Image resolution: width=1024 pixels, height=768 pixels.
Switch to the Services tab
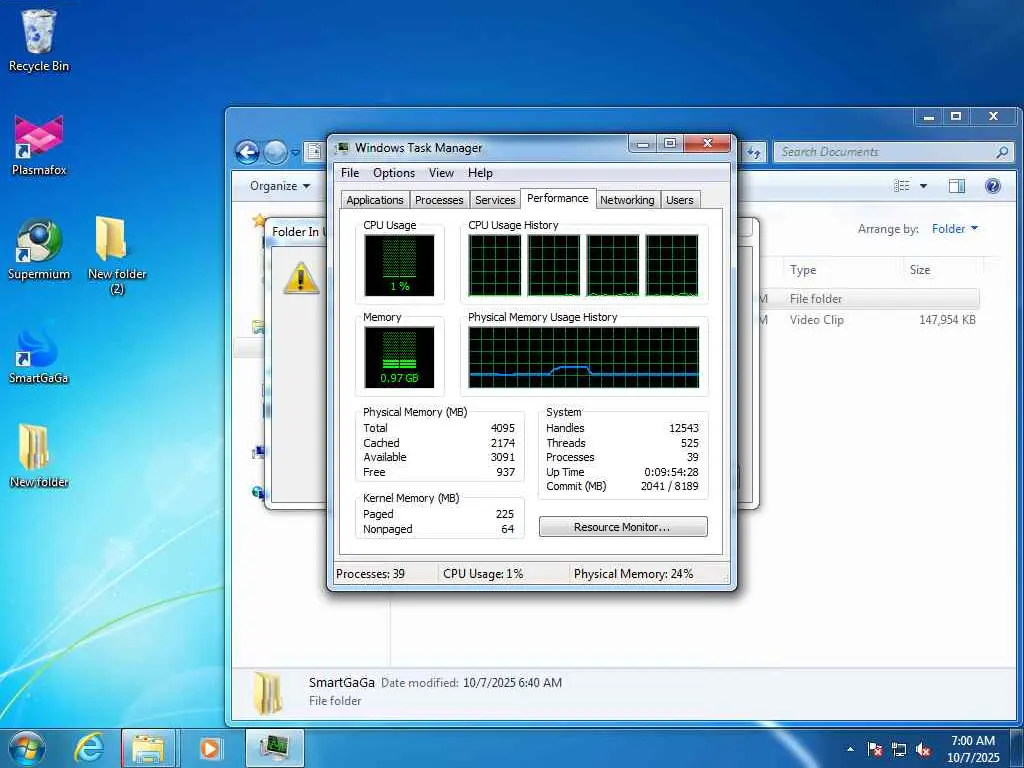click(495, 200)
